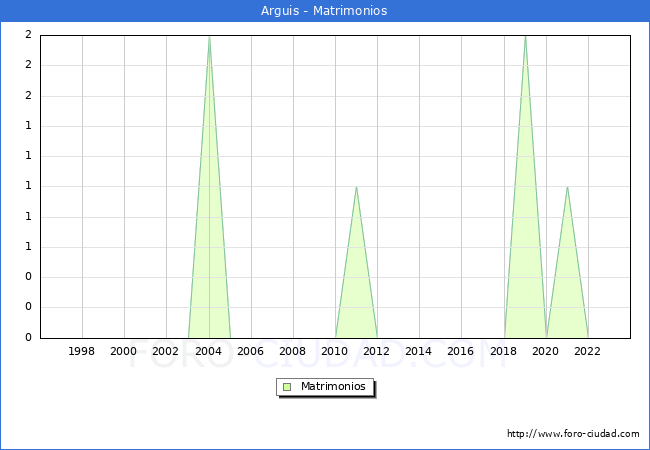Select the 2016 x-axis label

[461, 351]
